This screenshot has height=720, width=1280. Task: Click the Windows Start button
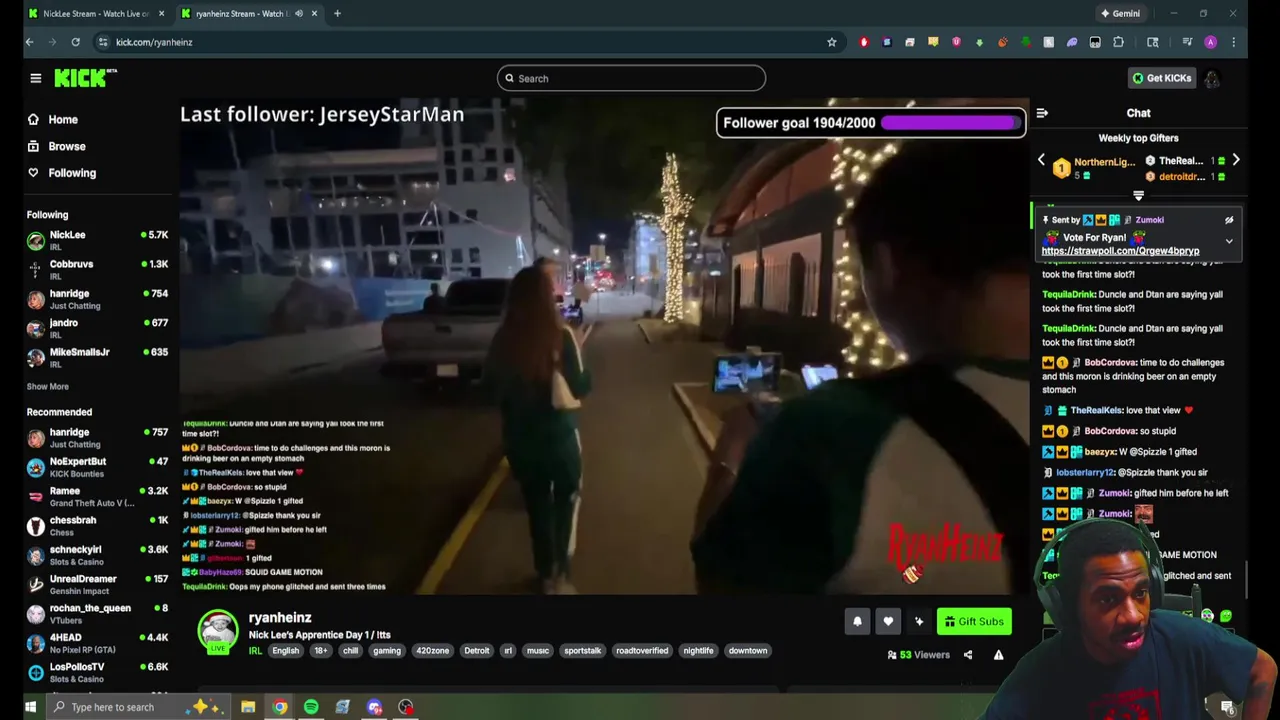[30, 707]
